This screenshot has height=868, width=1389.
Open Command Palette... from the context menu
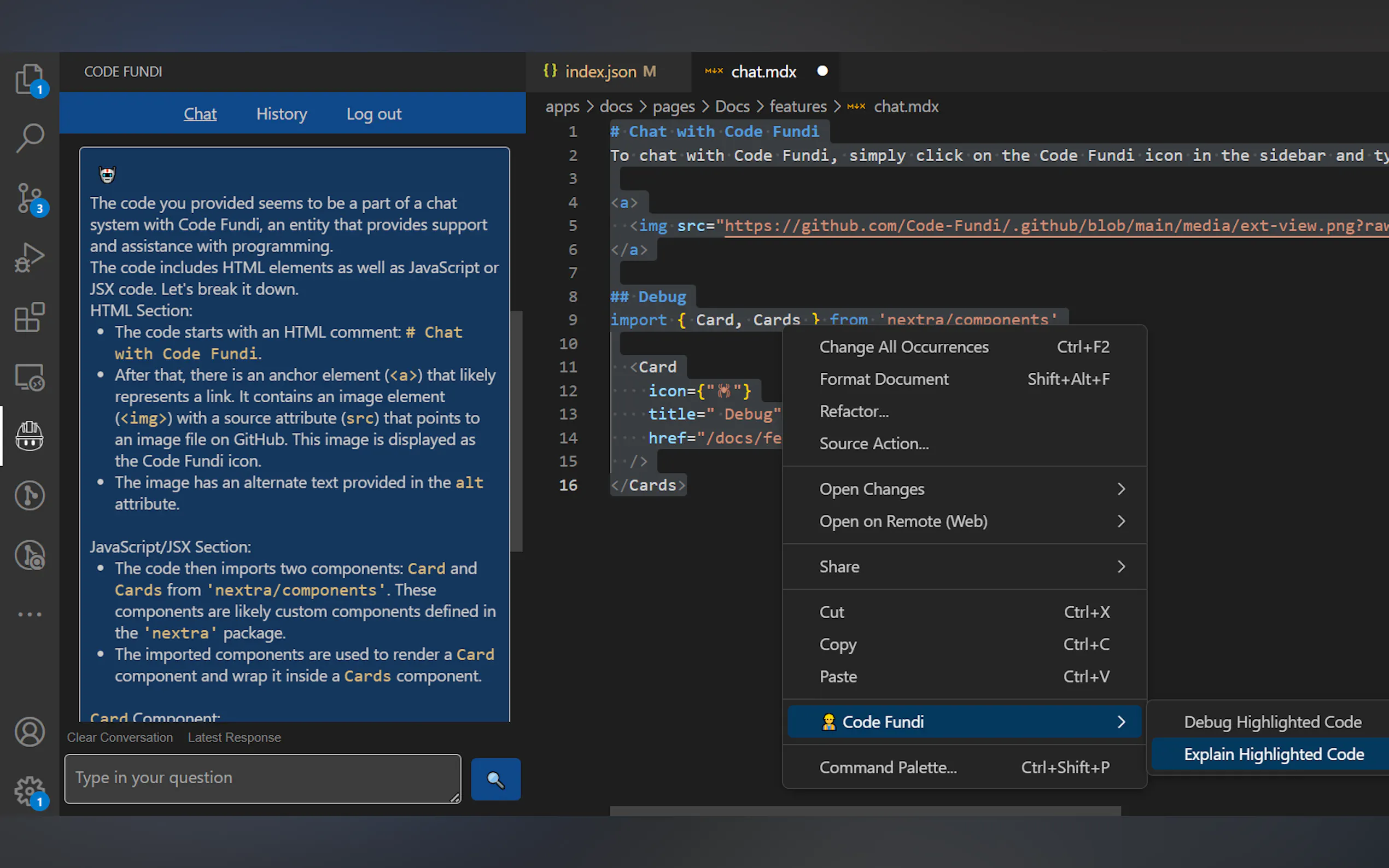click(964, 767)
